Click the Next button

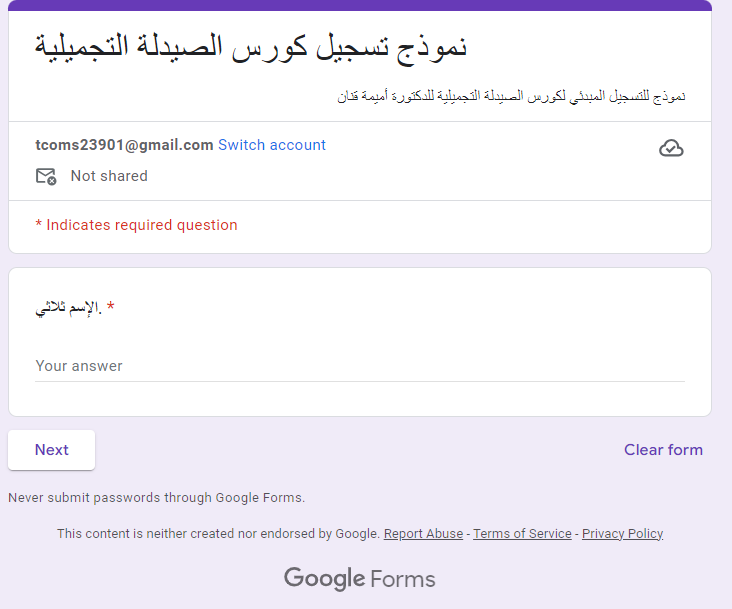pyautogui.click(x=51, y=450)
